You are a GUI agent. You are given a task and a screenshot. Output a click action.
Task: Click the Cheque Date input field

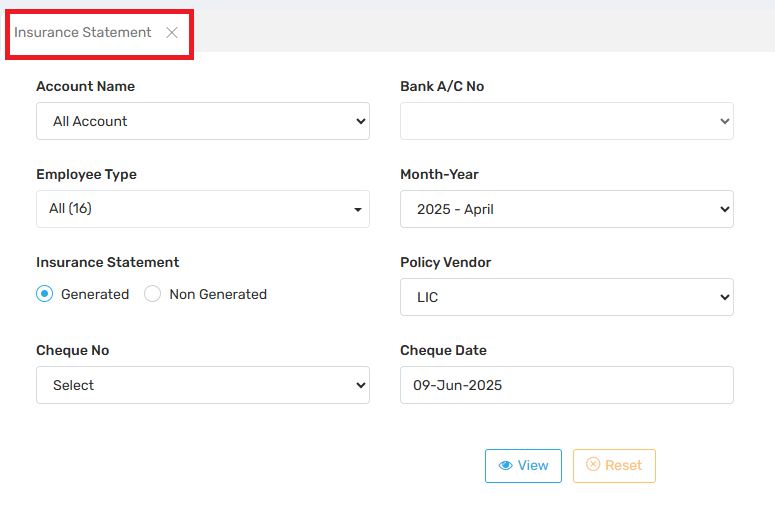coord(566,385)
